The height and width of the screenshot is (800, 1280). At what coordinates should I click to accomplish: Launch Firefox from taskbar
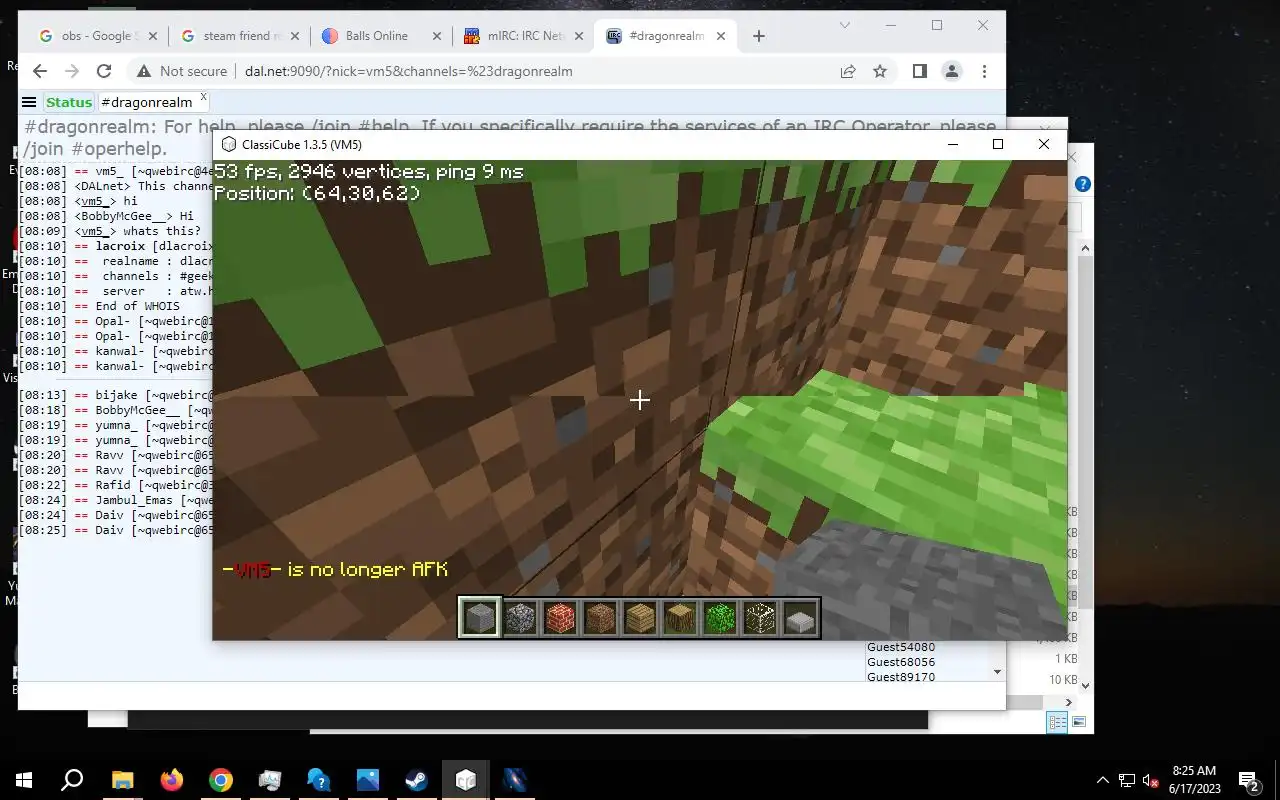click(x=172, y=780)
